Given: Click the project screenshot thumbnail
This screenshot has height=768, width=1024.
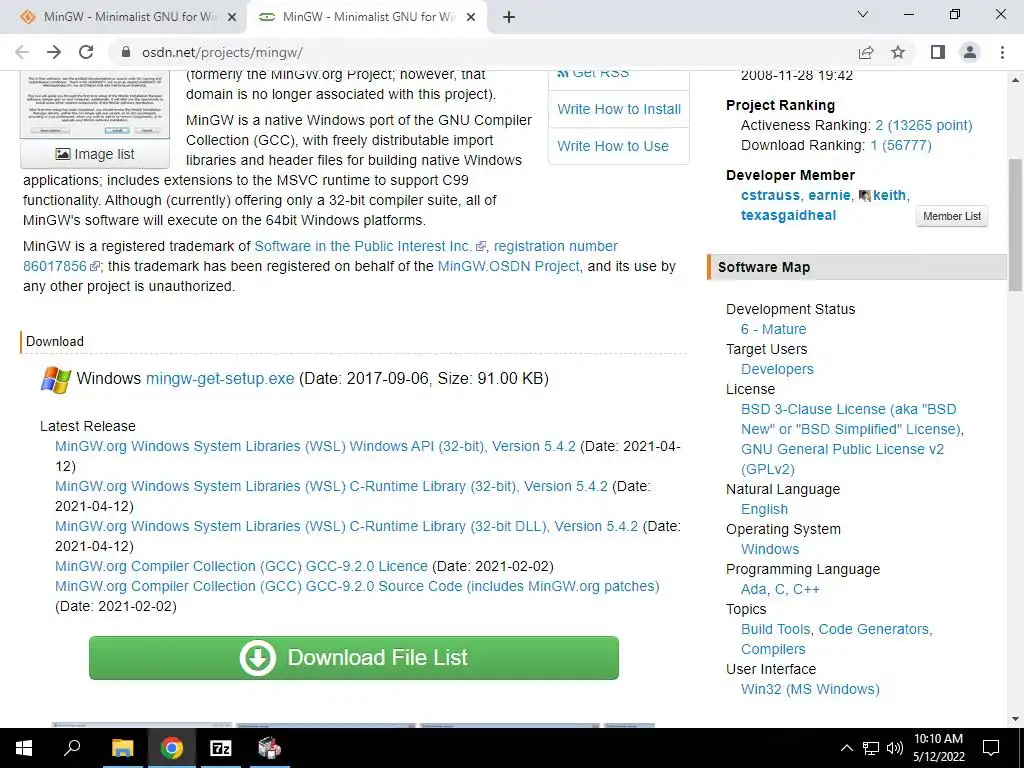Looking at the screenshot, I should click(95, 104).
